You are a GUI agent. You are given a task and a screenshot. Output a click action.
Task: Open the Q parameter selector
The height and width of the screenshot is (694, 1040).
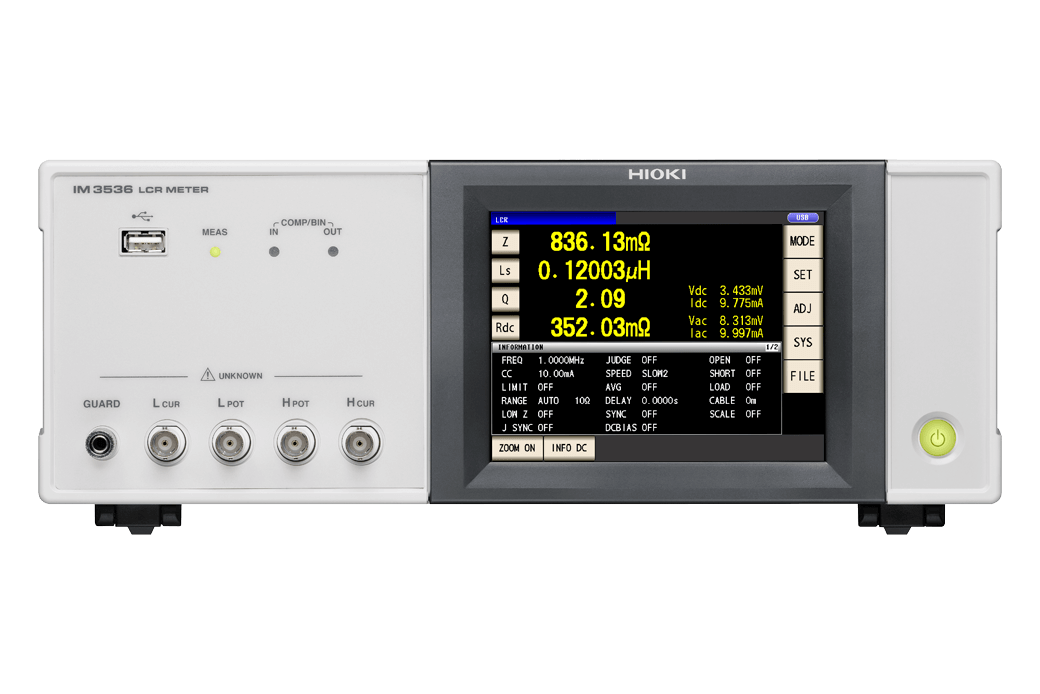[505, 298]
